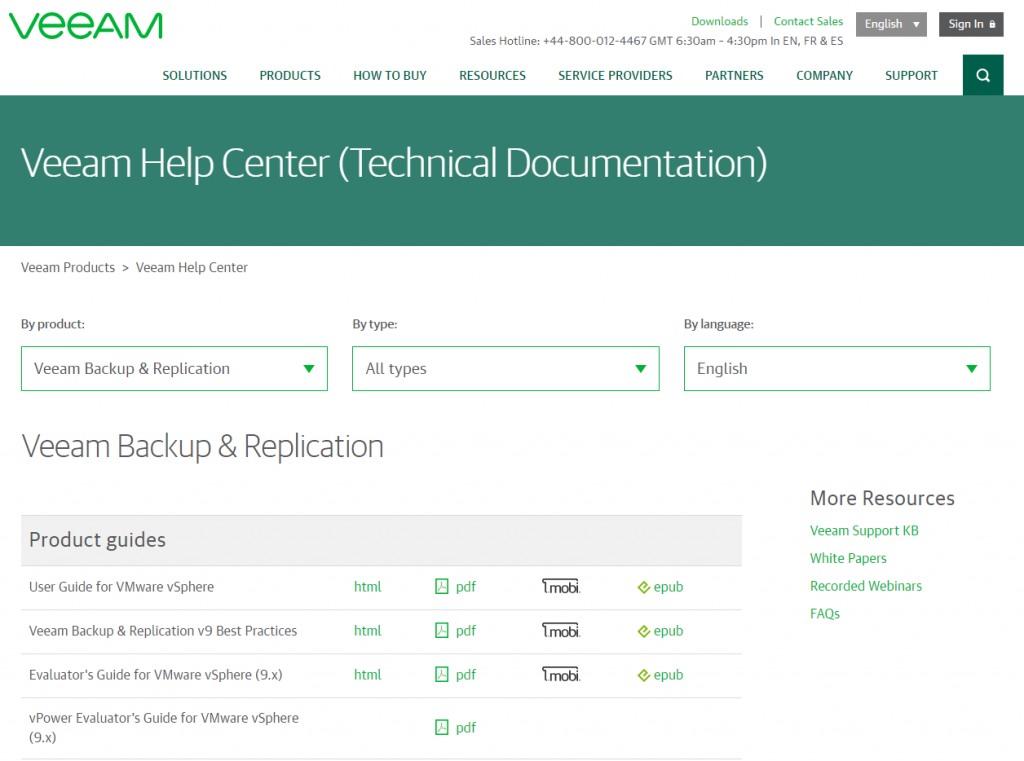Open html version of Evaluator's Guide (9.x)
The height and width of the screenshot is (761, 1024).
click(x=368, y=675)
